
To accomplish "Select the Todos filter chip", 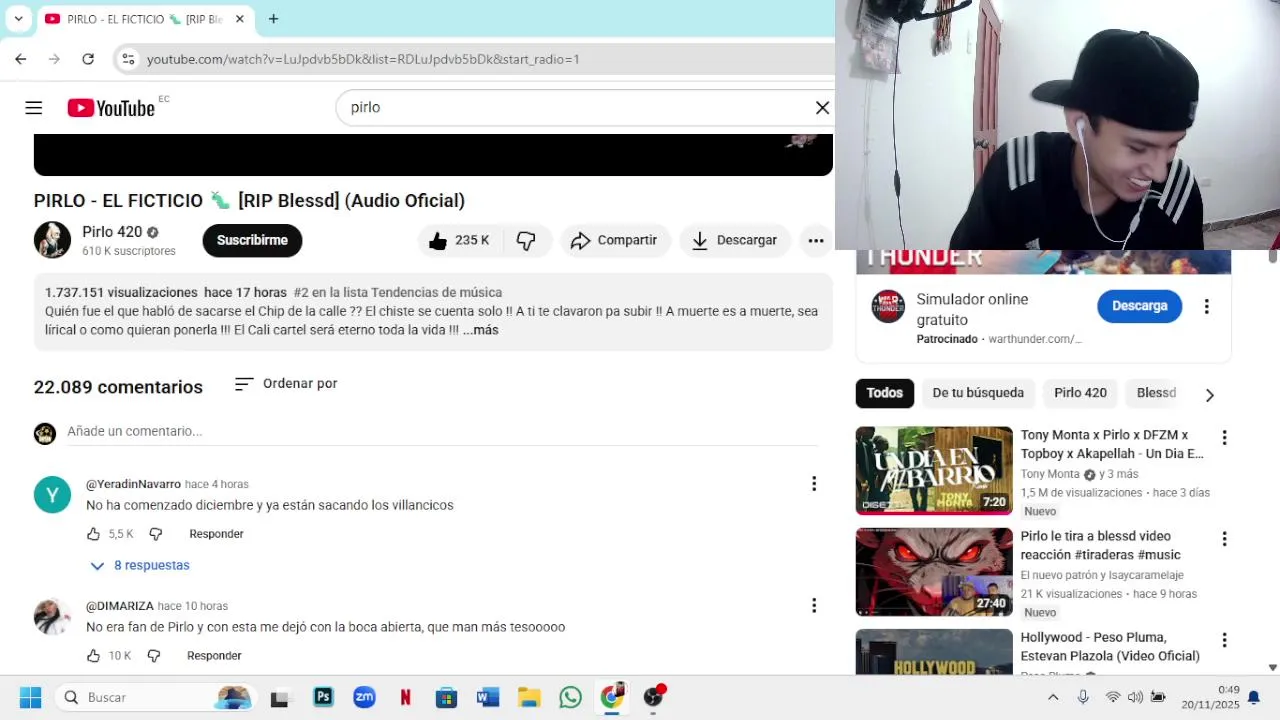I will point(884,393).
